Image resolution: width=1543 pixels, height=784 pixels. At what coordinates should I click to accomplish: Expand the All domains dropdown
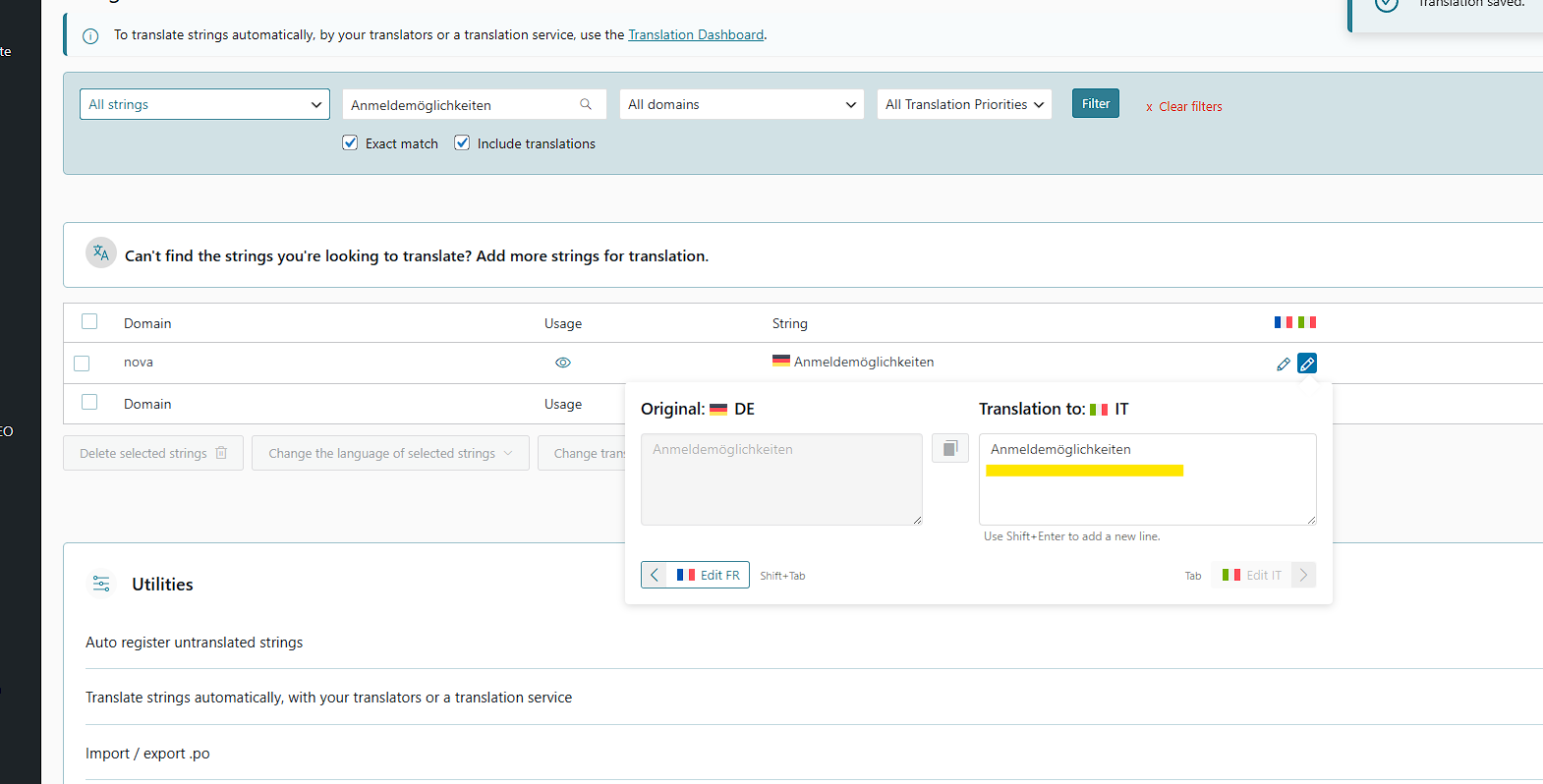[741, 104]
